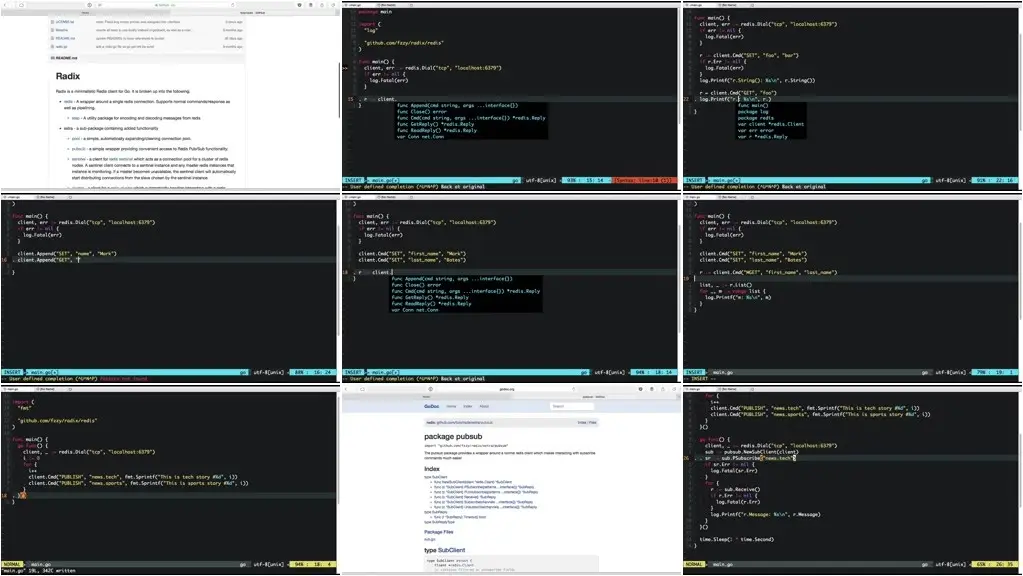Click the 'client.Append("SET", "name", "Mark")' code line
This screenshot has height=576, width=1023.
click(x=67, y=254)
